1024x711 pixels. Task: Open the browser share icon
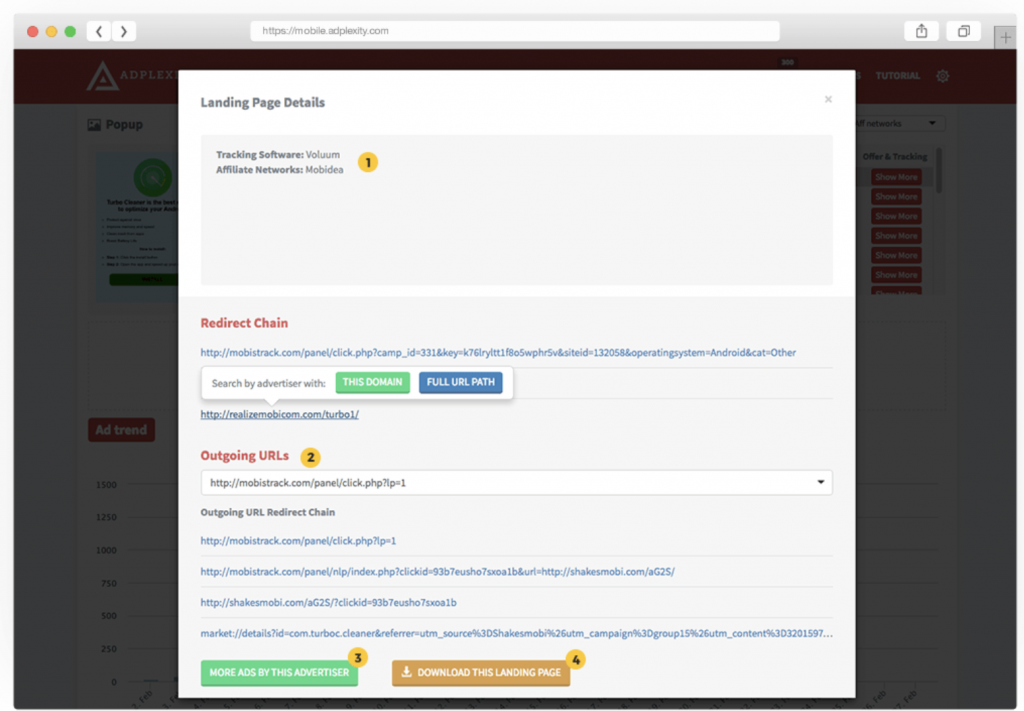(x=921, y=31)
